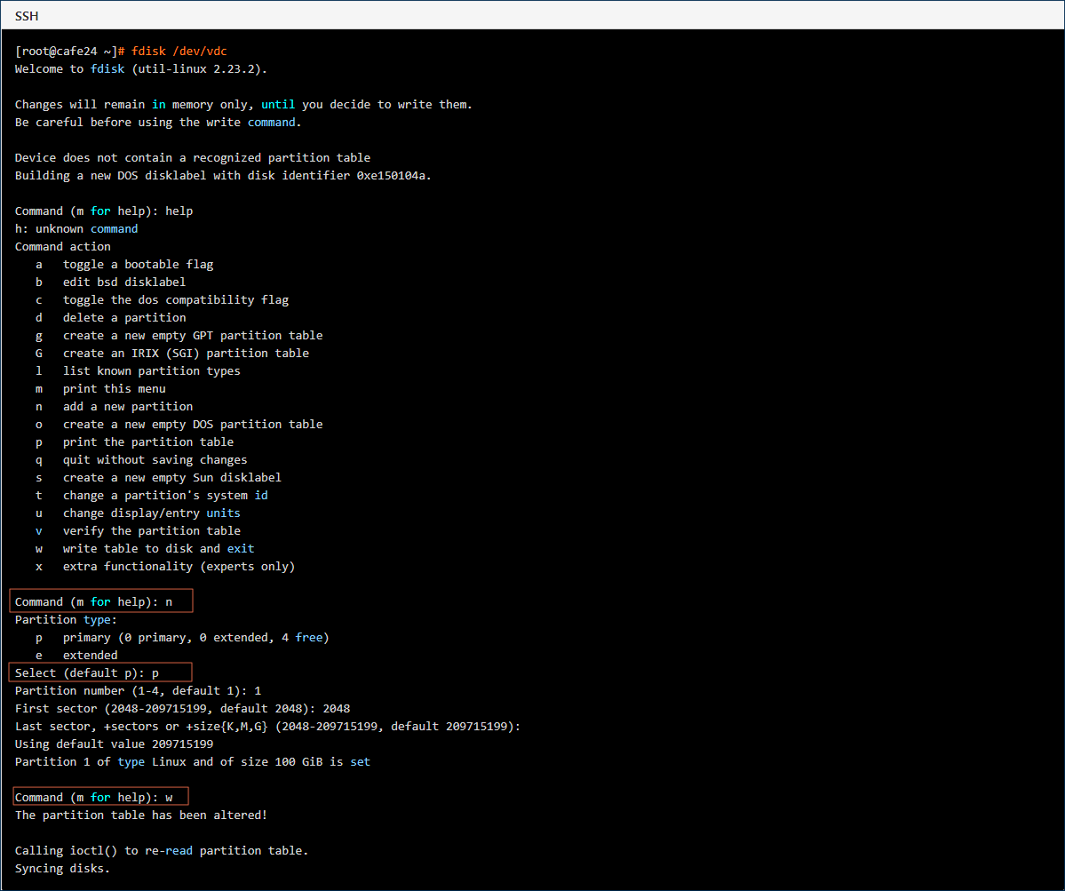Click the 'fdisk /dev/vdc' command text

click(x=179, y=51)
